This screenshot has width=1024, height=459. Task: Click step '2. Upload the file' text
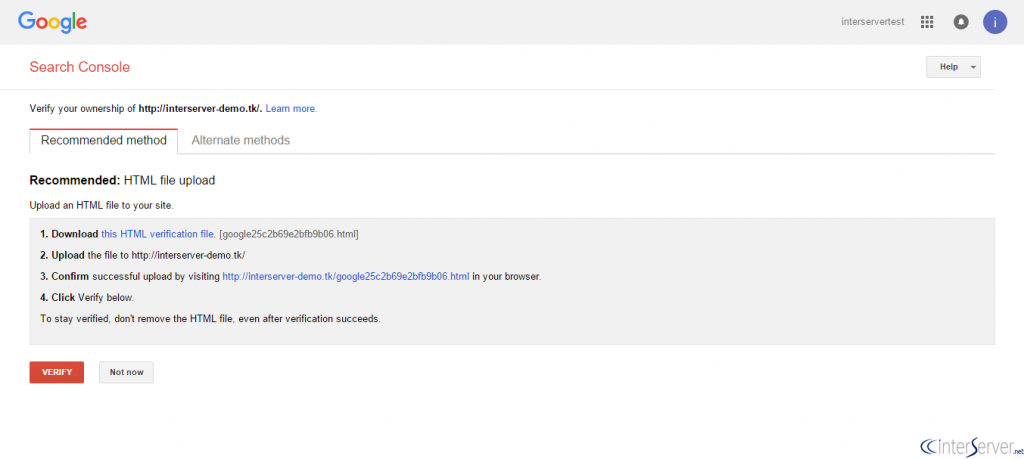click(142, 255)
